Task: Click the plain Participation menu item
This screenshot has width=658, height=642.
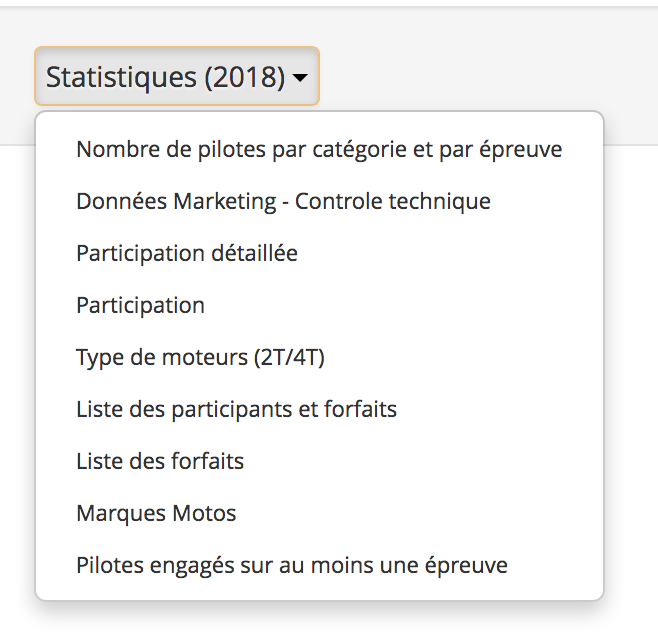Action: (x=140, y=306)
